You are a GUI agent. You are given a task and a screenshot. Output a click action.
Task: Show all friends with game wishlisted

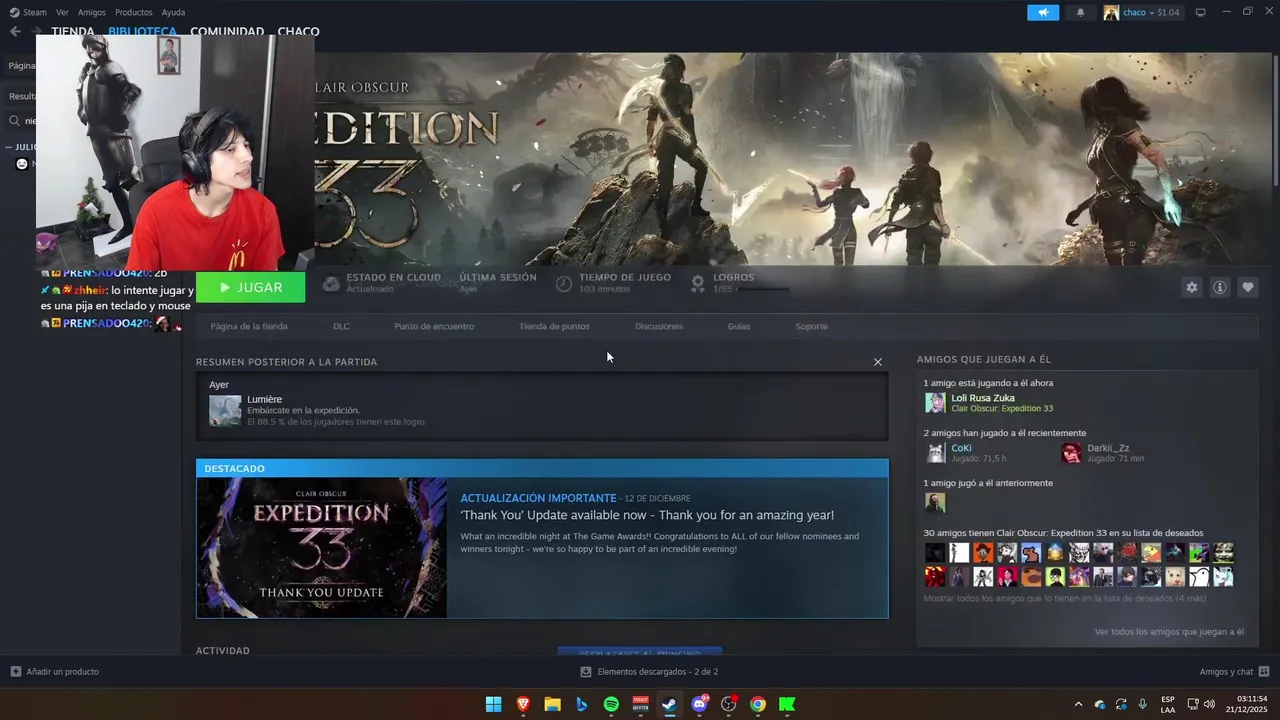1064,599
